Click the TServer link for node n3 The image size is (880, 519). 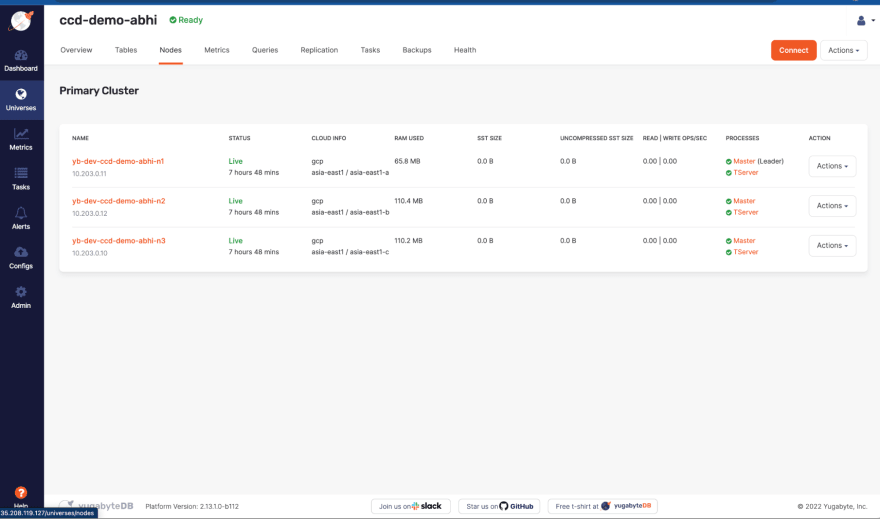[746, 252]
